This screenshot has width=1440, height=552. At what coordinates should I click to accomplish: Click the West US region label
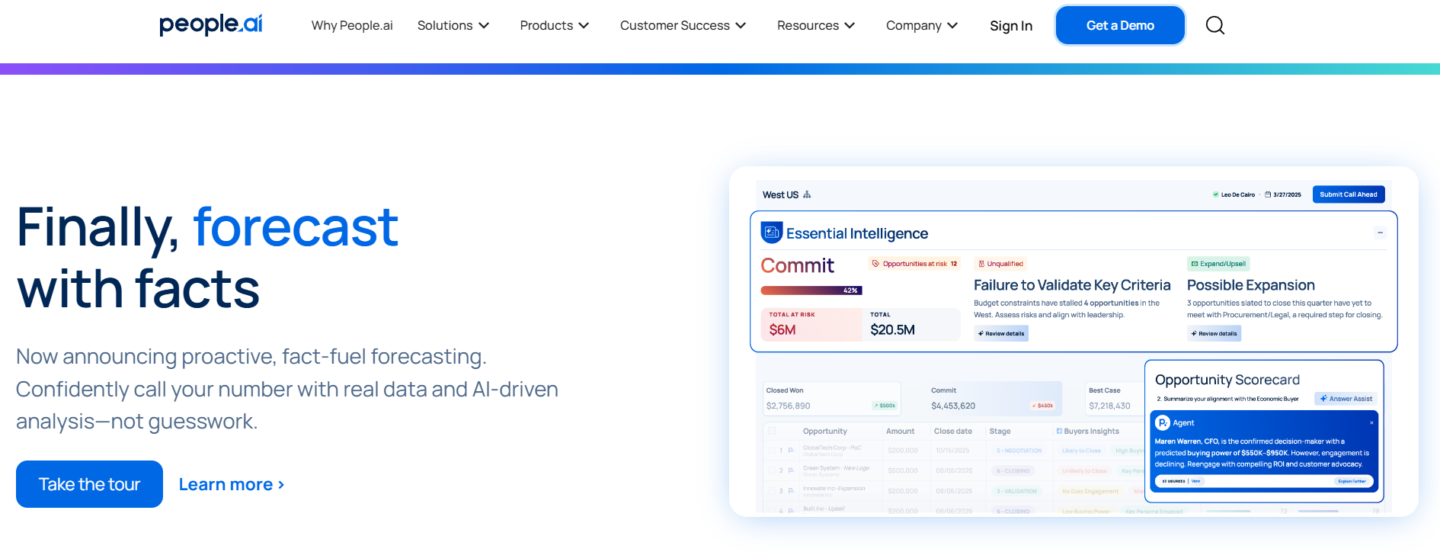pos(781,195)
